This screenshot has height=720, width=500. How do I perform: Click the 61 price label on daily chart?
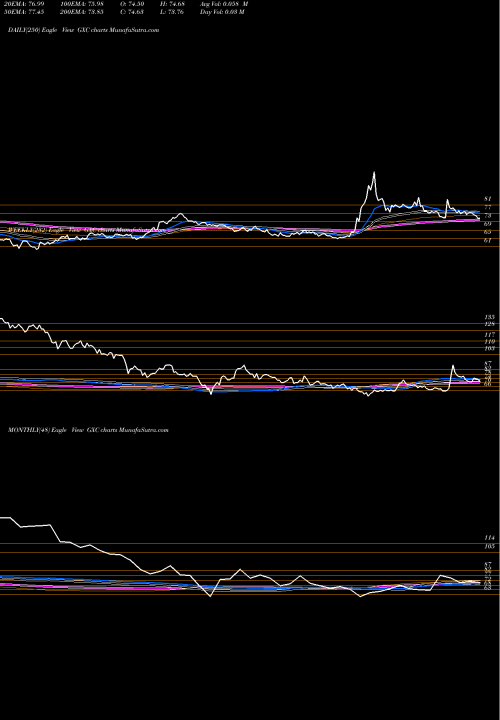tap(488, 240)
